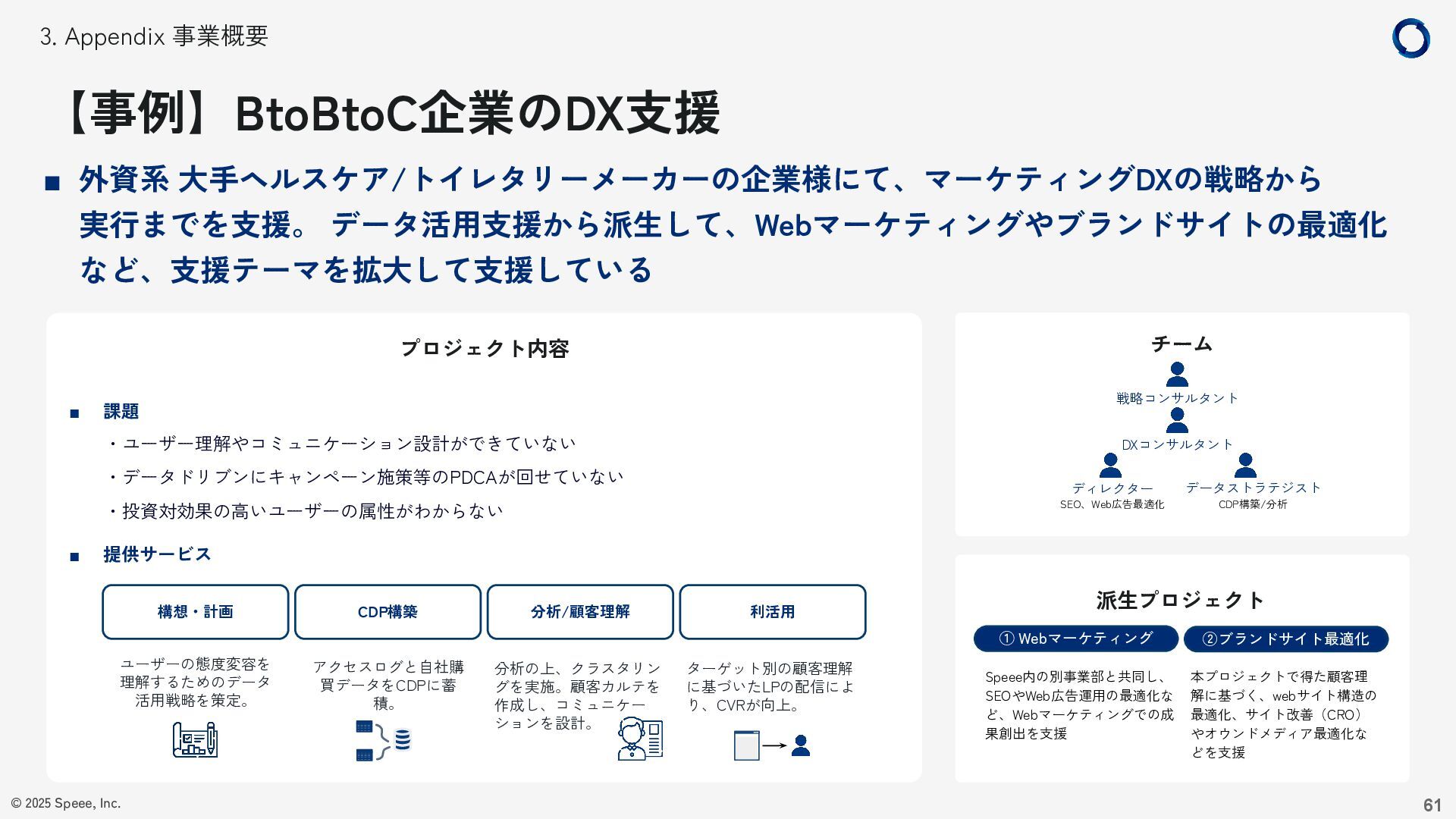The width and height of the screenshot is (1456, 819).
Task: Click the DXコンサルタント person icon
Action: [1177, 420]
